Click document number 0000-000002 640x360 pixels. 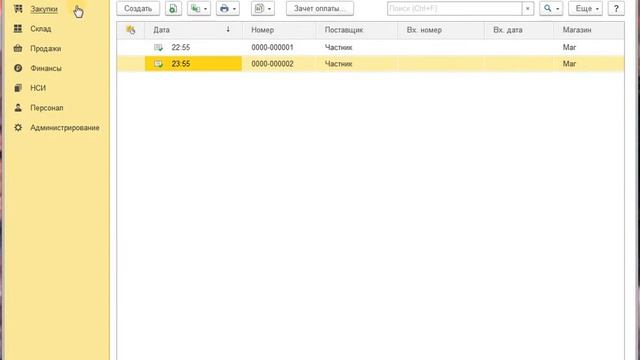pos(272,64)
